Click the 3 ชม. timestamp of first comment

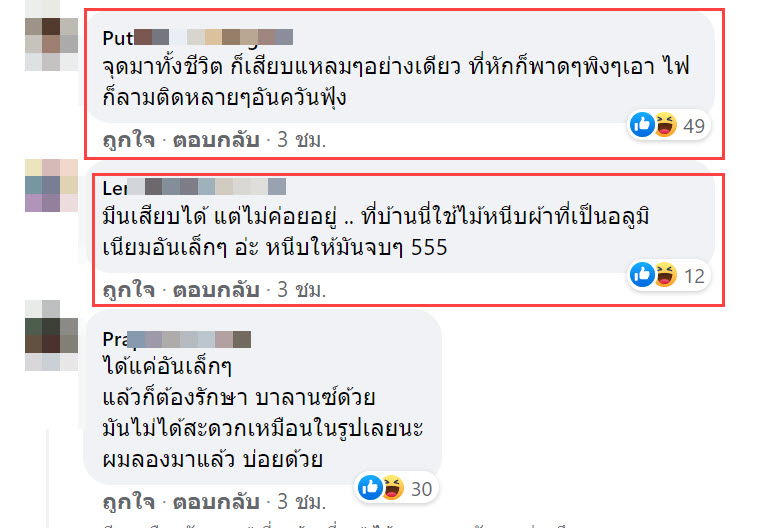point(301,140)
